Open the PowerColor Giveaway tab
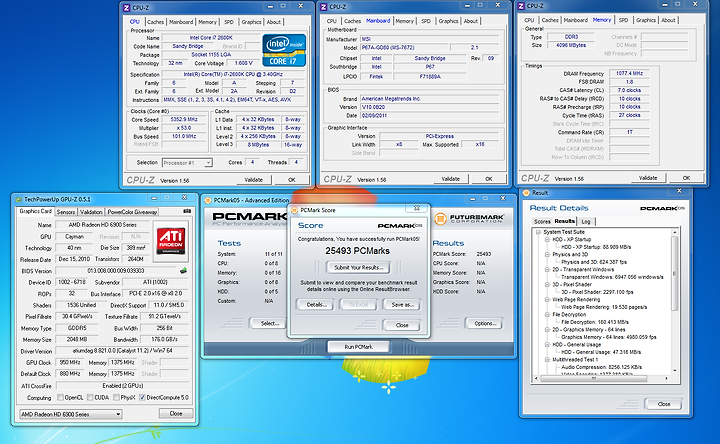Viewport: 720px width, 444px height. (132, 212)
